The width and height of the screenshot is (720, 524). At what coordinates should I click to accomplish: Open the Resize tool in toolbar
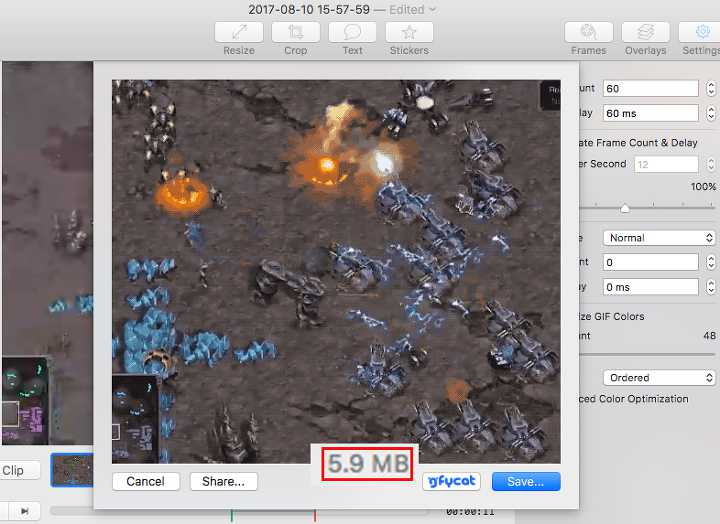click(239, 33)
